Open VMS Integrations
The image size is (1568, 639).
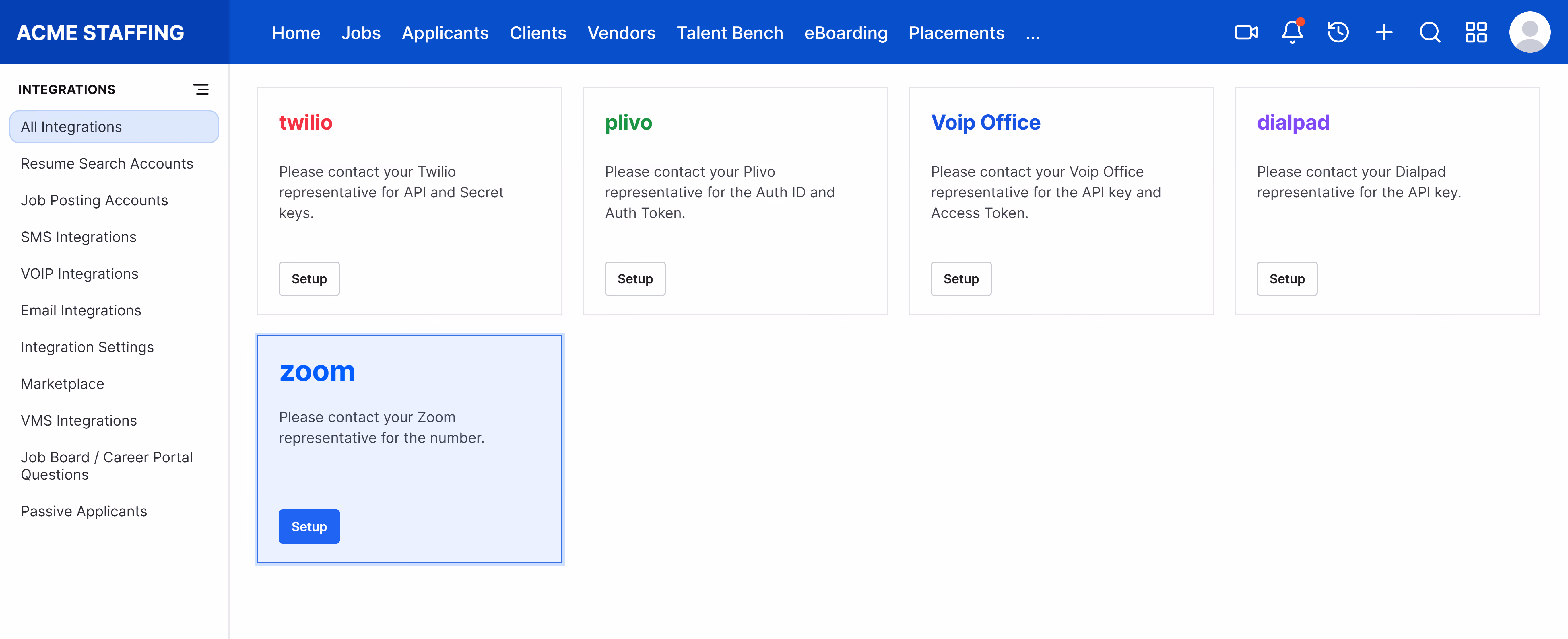pos(79,420)
